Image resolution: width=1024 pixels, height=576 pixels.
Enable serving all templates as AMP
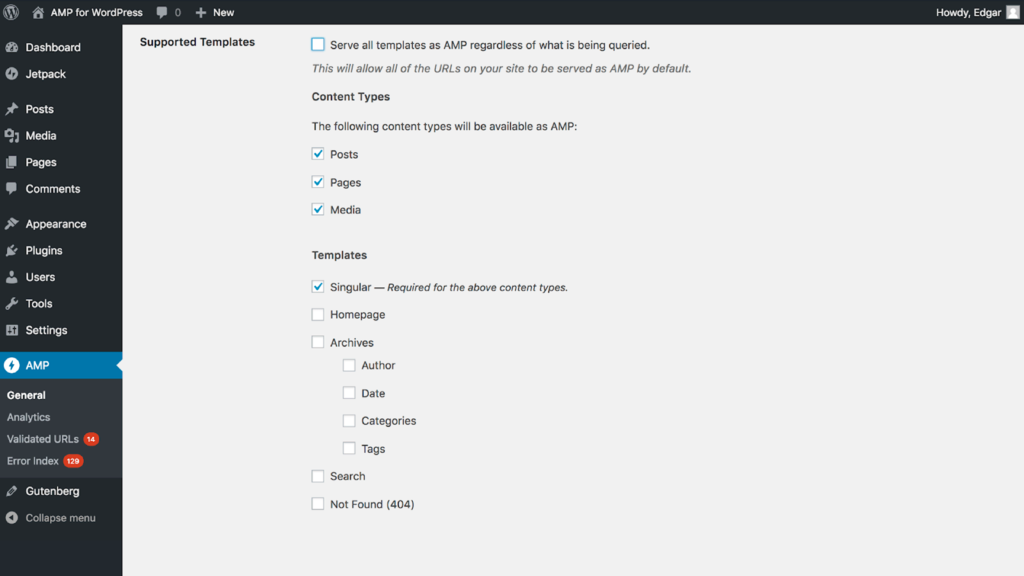(318, 45)
